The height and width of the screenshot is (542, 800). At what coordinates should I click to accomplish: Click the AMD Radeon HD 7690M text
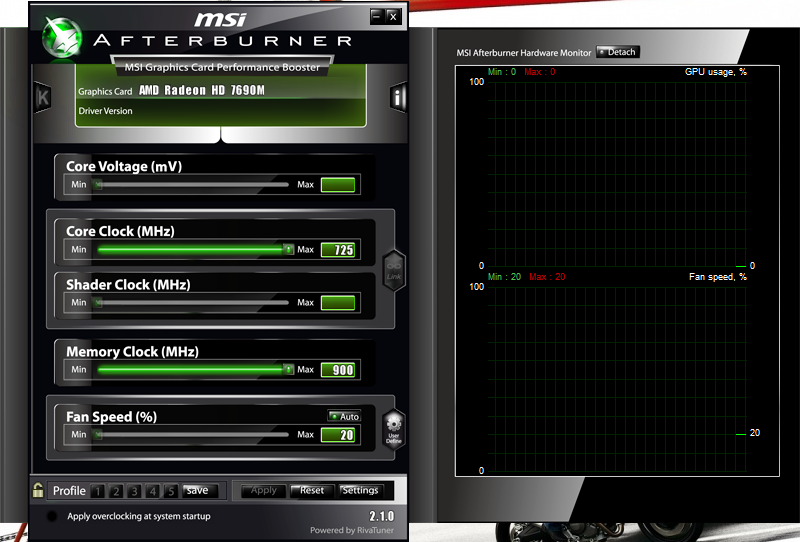pyautogui.click(x=202, y=91)
